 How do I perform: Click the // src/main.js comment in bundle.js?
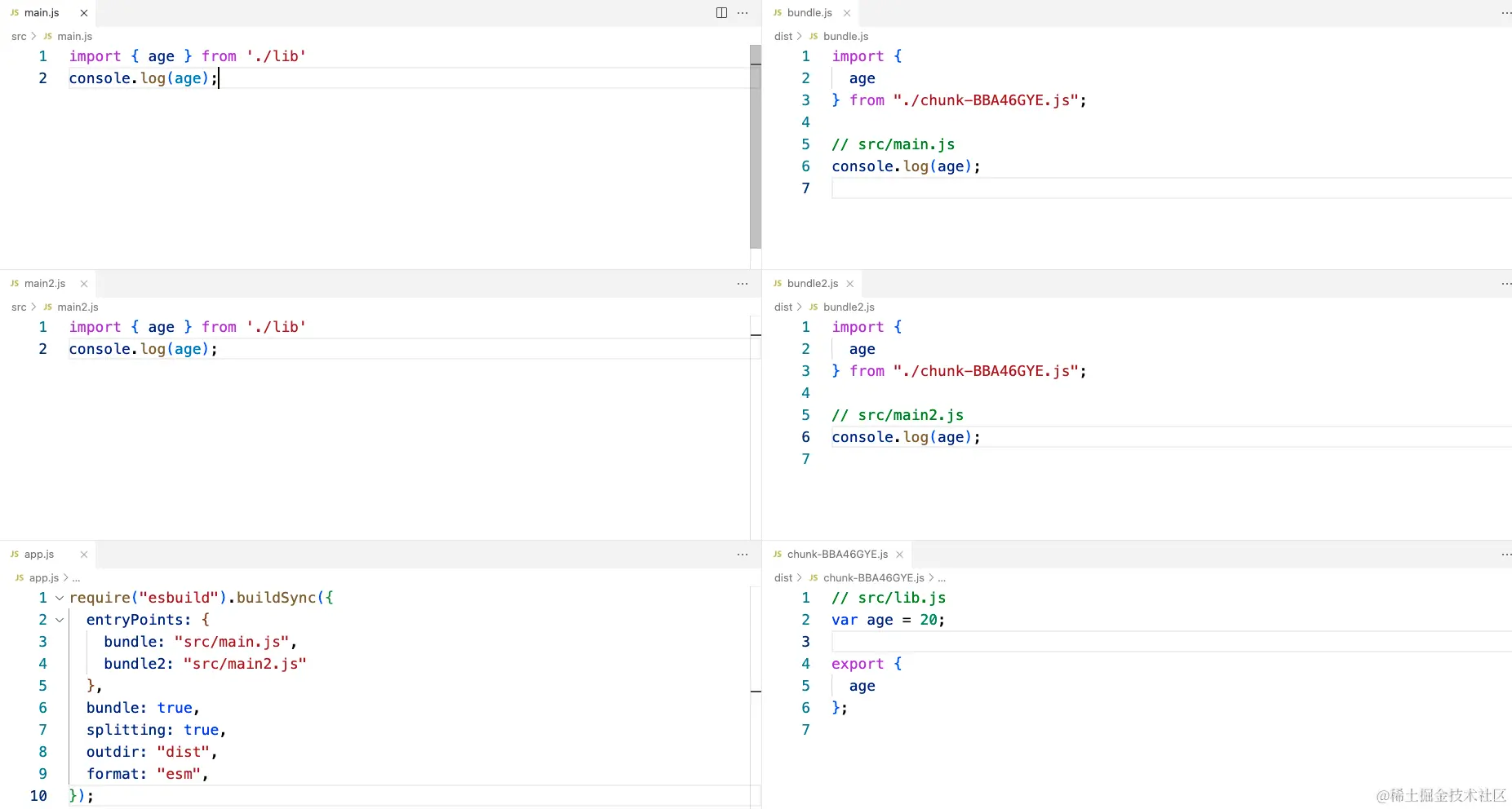[x=893, y=144]
